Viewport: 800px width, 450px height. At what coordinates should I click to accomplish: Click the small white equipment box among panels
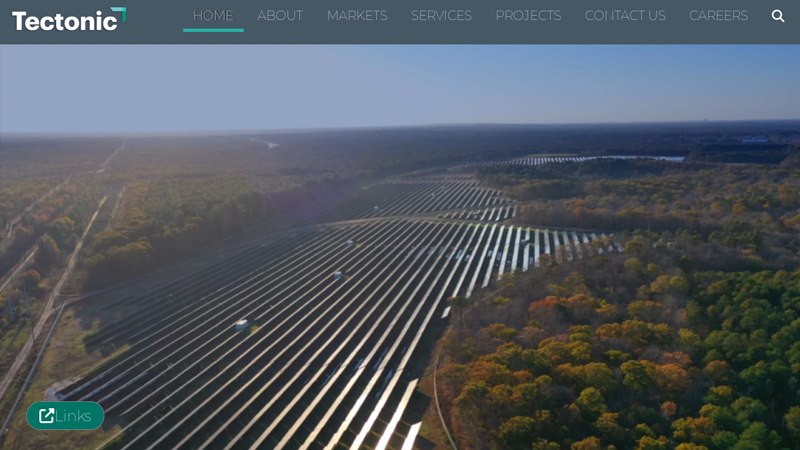pos(241,325)
